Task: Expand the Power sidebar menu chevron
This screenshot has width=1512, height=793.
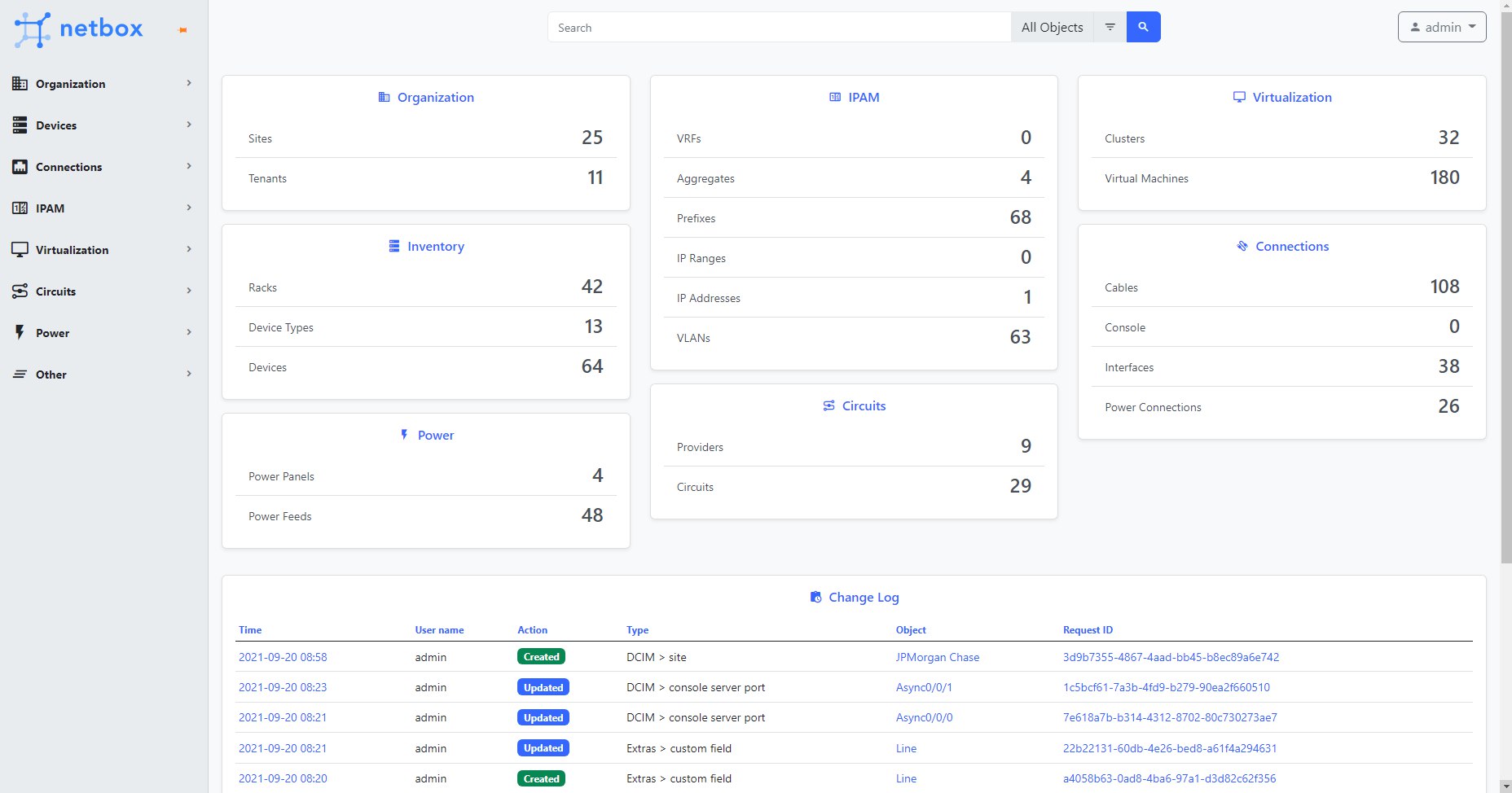Action: [189, 332]
